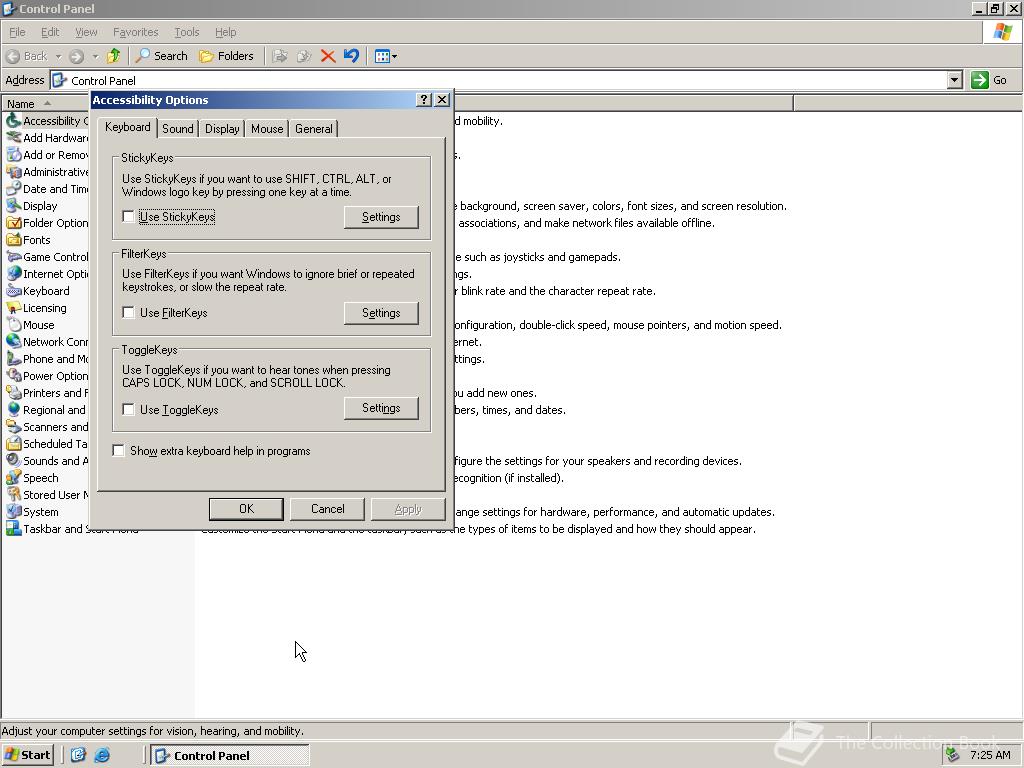The width and height of the screenshot is (1024, 768).
Task: Open ToggleKeys Settings
Action: [x=381, y=408]
